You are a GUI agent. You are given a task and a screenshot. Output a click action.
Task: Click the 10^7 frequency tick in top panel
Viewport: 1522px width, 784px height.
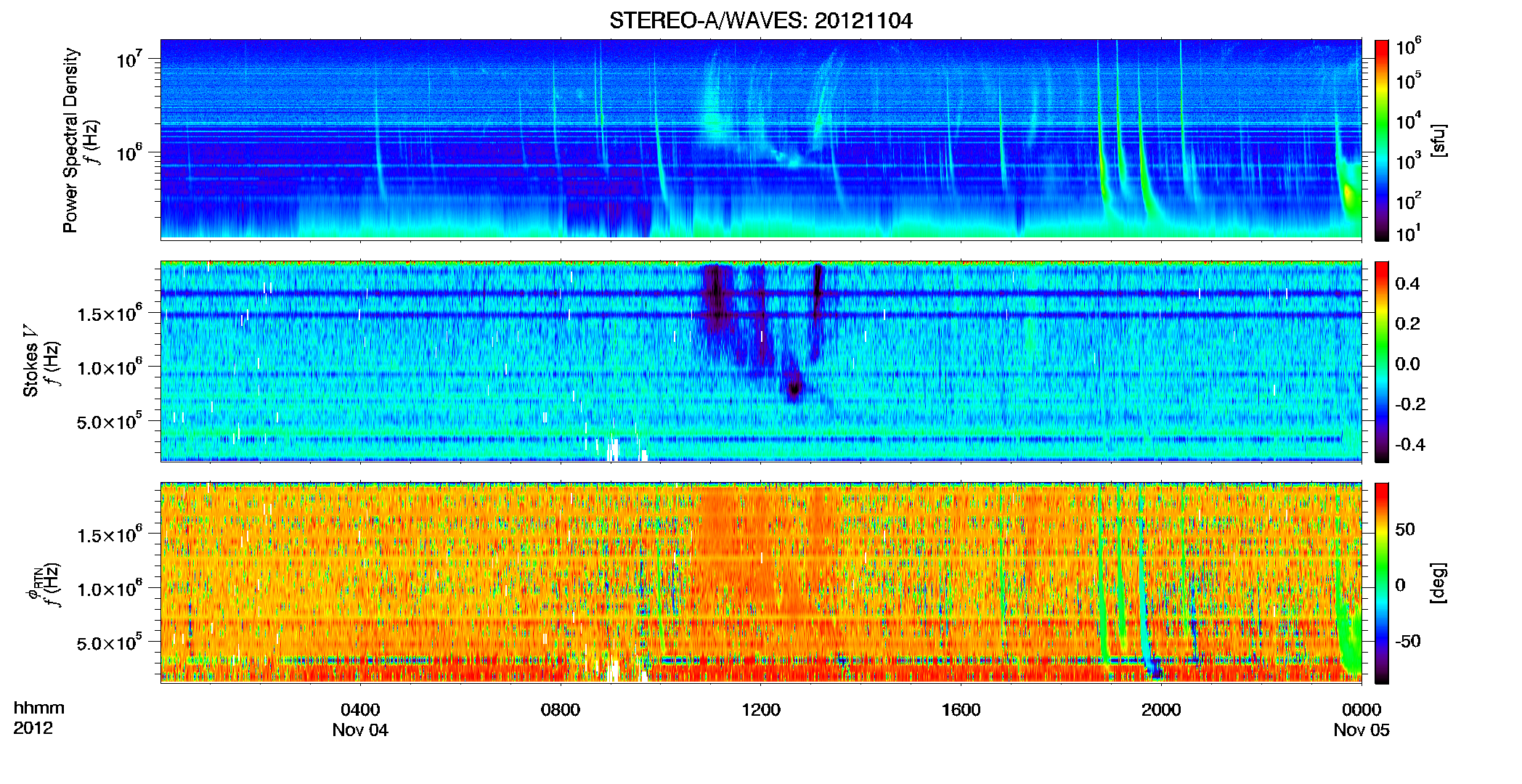[x=129, y=60]
